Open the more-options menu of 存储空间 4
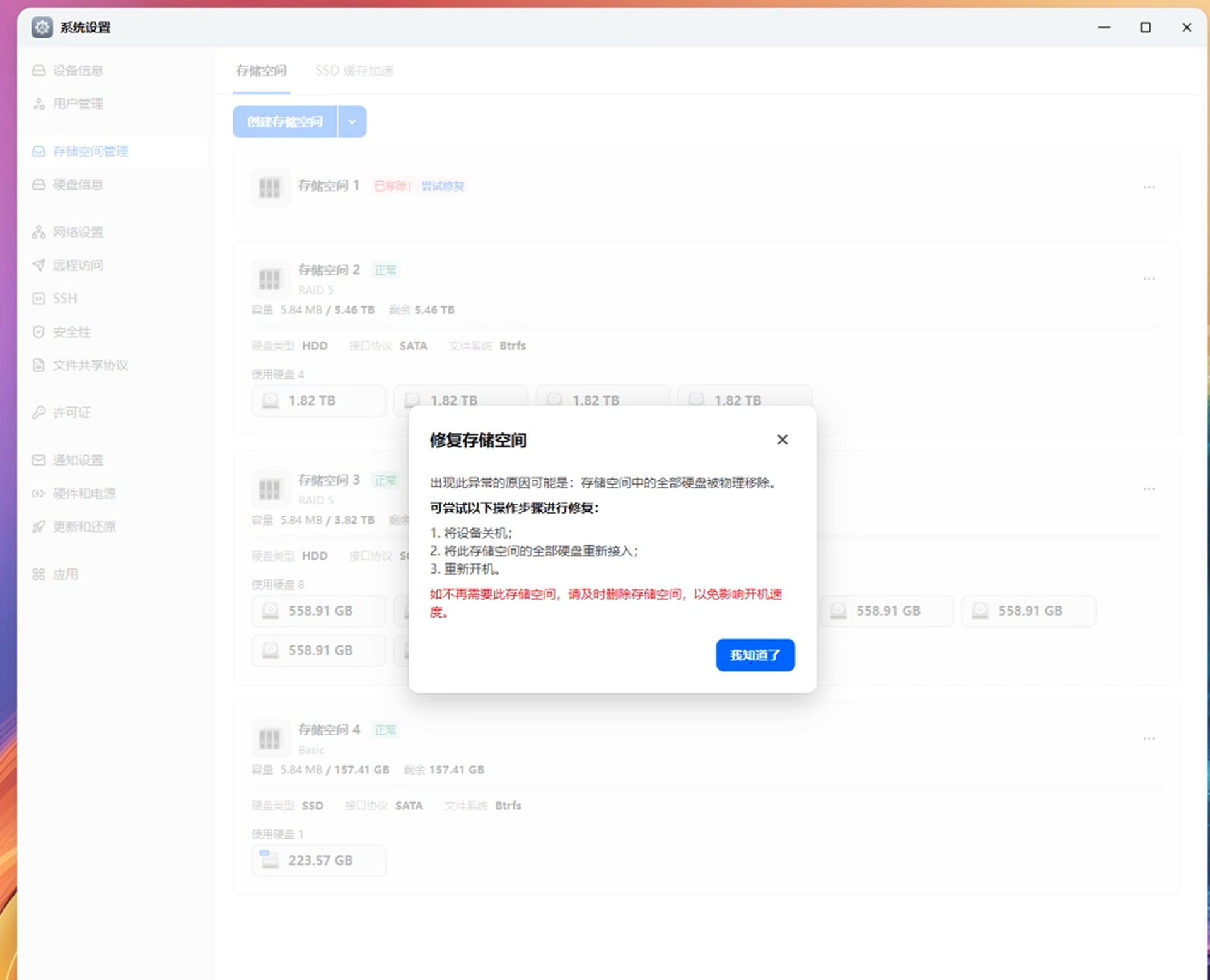The width and height of the screenshot is (1210, 980). [1149, 738]
